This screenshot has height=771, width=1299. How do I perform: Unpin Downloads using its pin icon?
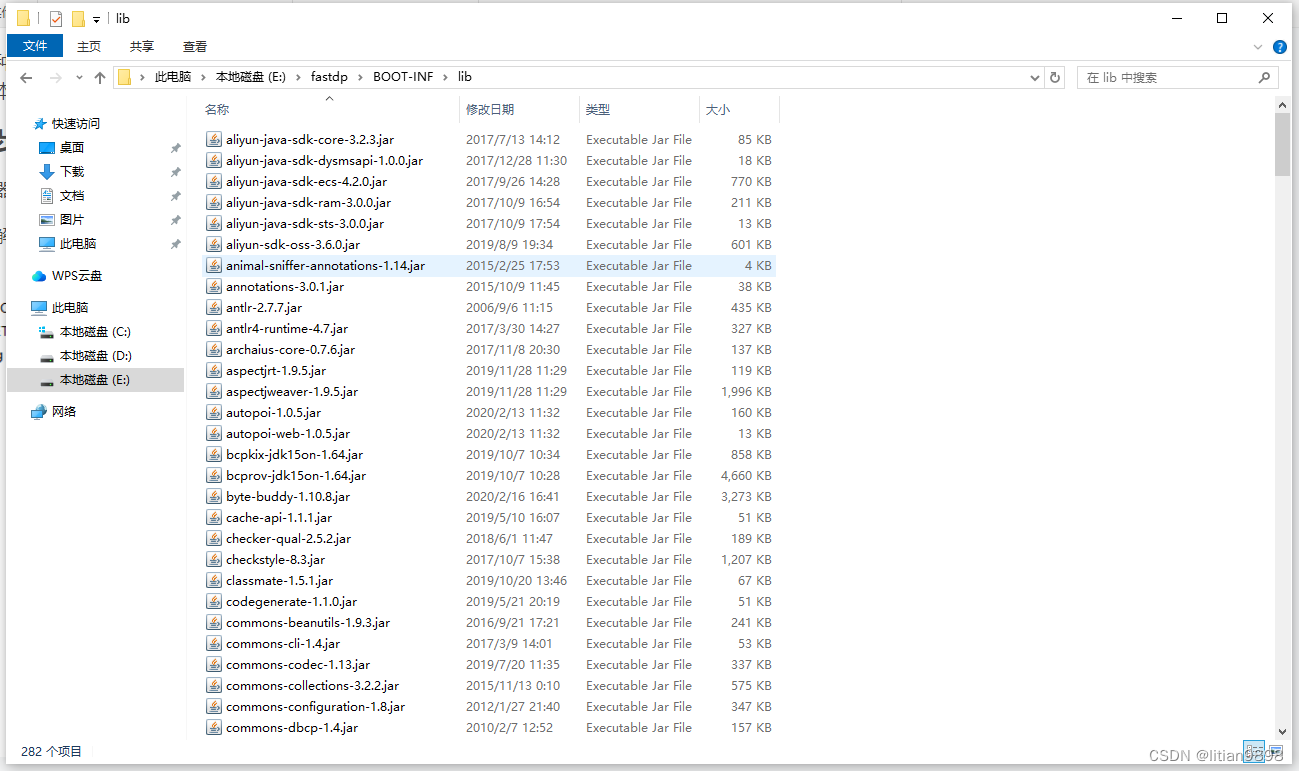tap(176, 172)
